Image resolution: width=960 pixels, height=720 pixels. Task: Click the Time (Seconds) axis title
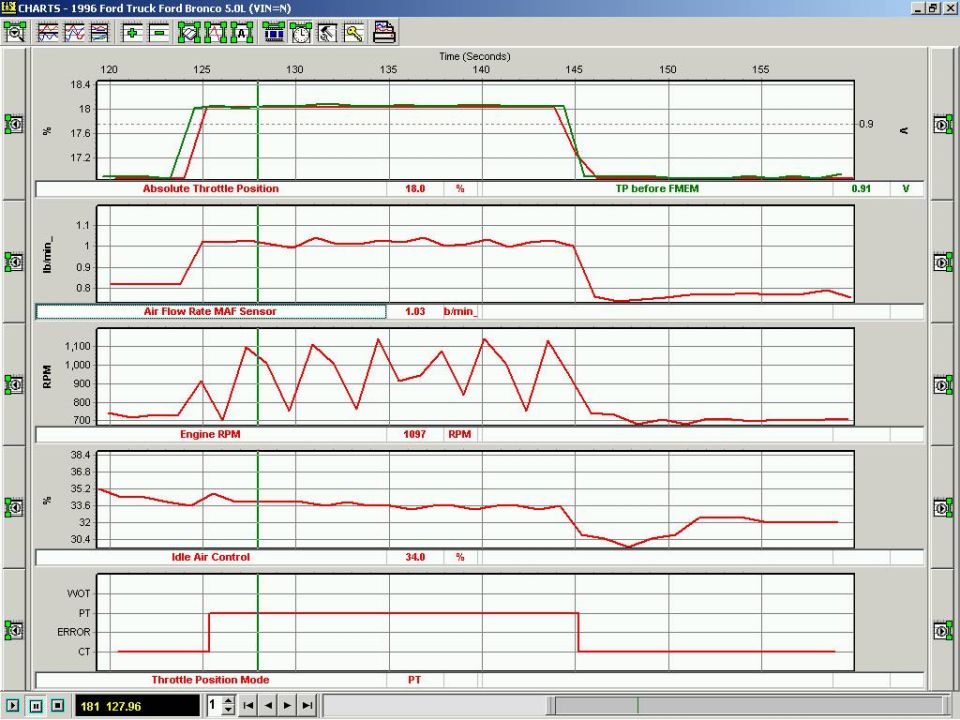click(x=474, y=56)
